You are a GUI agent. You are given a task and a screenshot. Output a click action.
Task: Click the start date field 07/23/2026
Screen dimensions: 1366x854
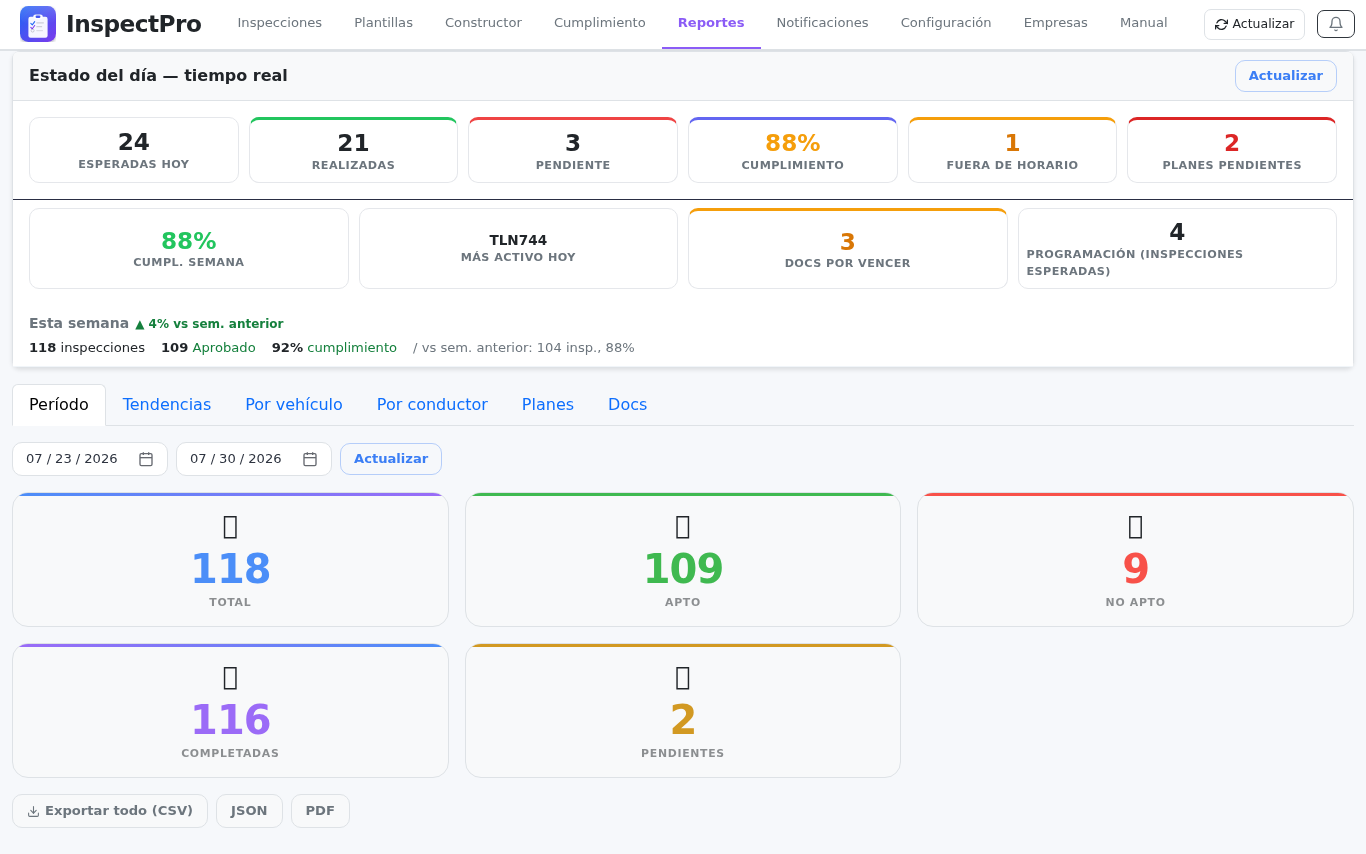pos(90,459)
